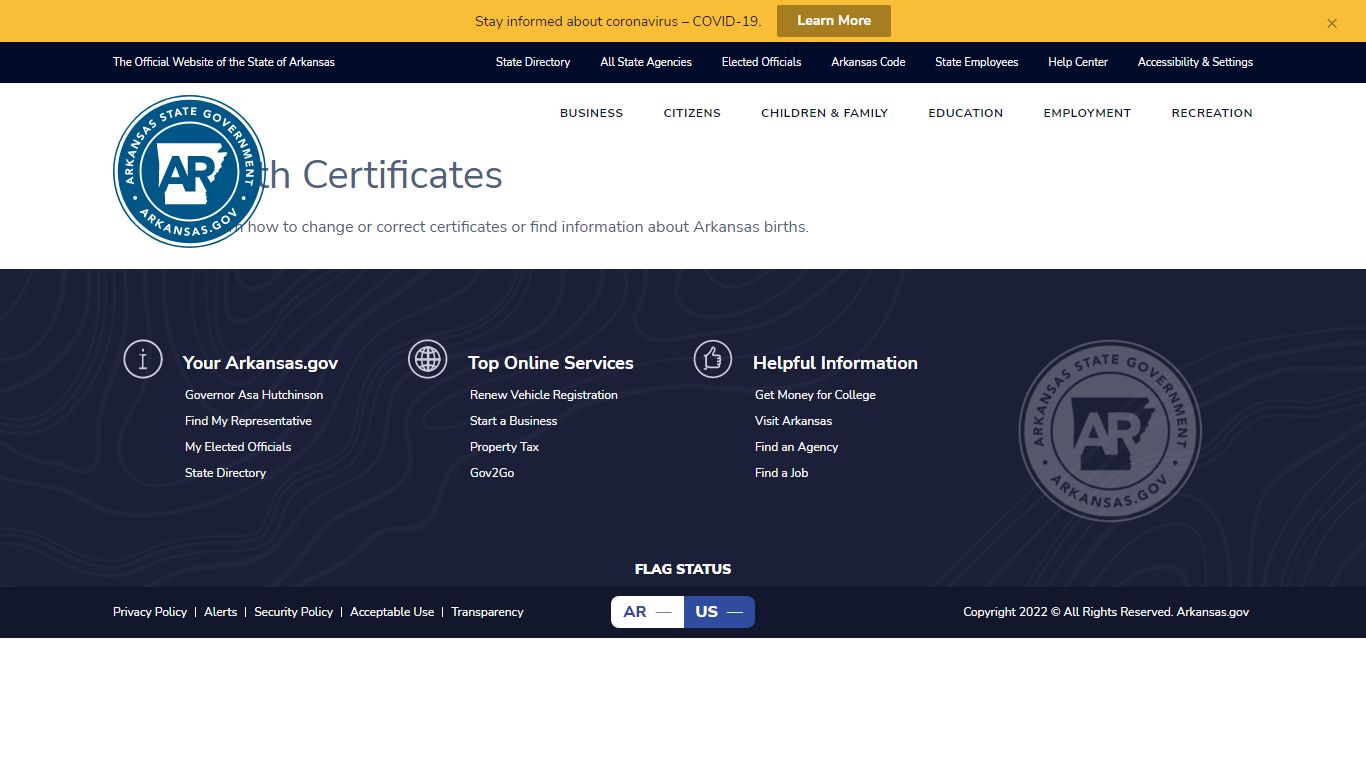
Task: Click the Learn More button
Action: [x=834, y=21]
